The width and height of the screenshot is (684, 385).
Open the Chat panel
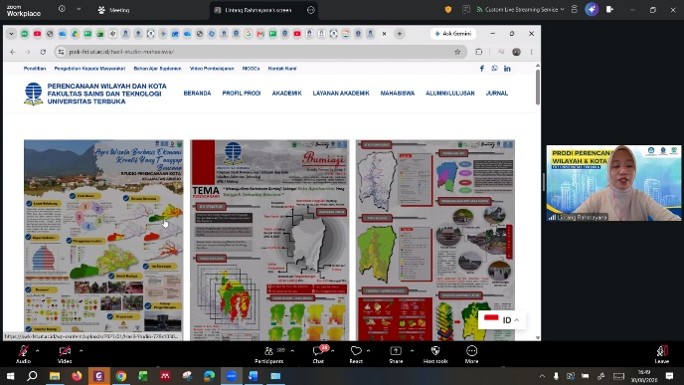click(318, 354)
